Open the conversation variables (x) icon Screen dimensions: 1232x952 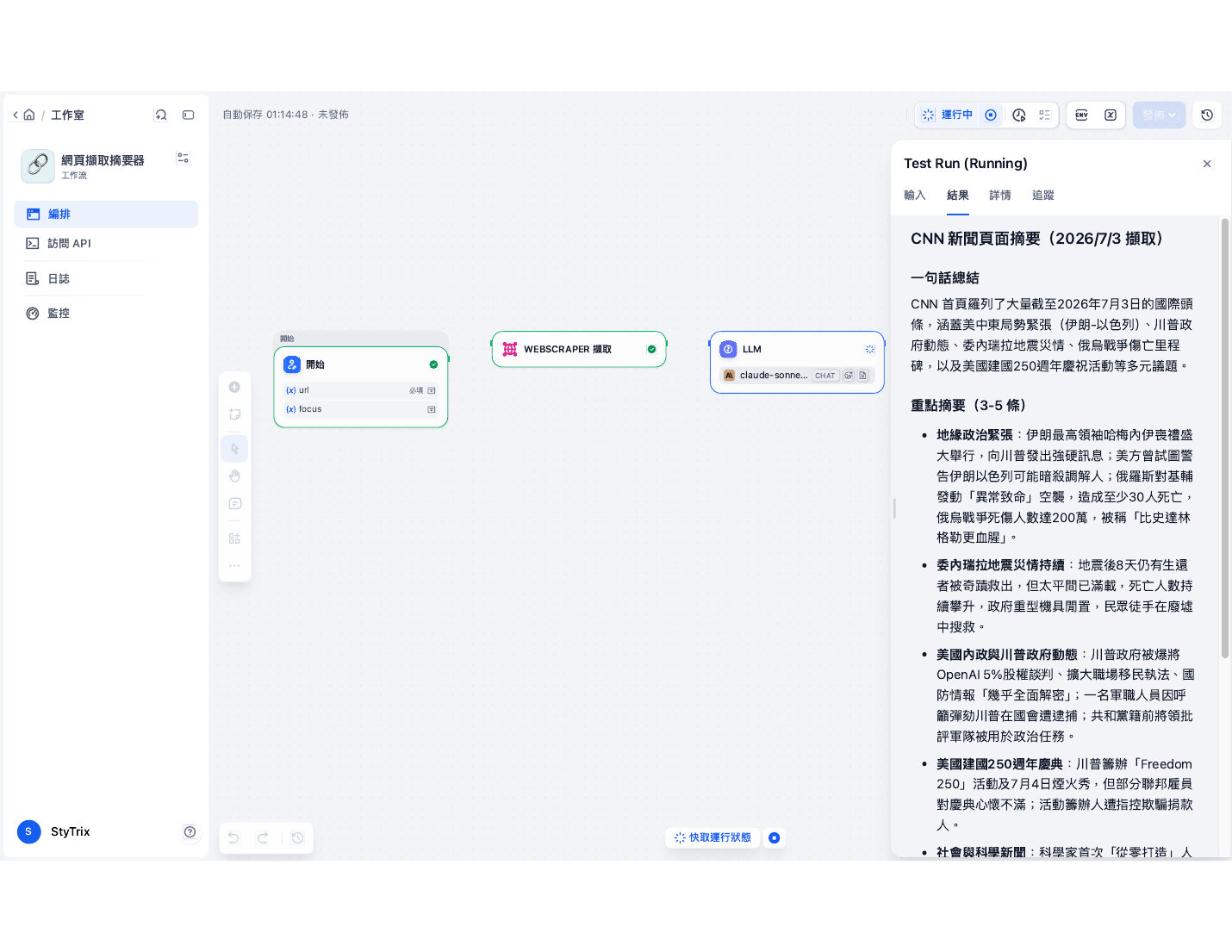[x=1111, y=115]
